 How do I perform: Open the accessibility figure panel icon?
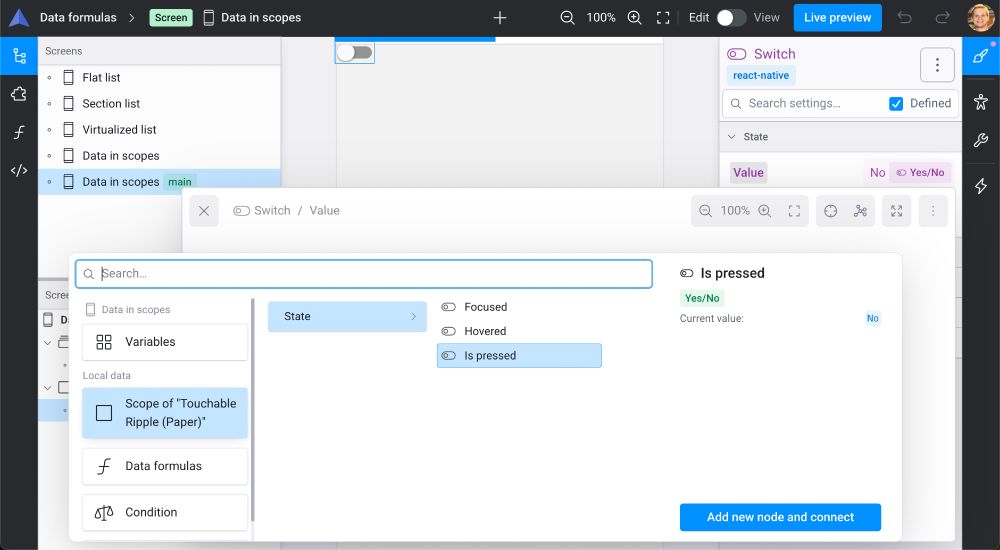point(981,101)
